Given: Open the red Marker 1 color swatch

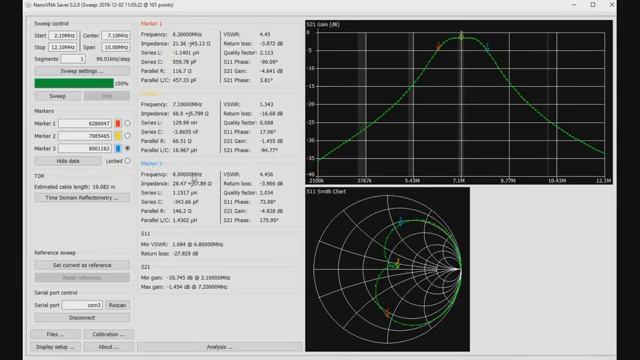Looking at the screenshot, I should 118,123.
